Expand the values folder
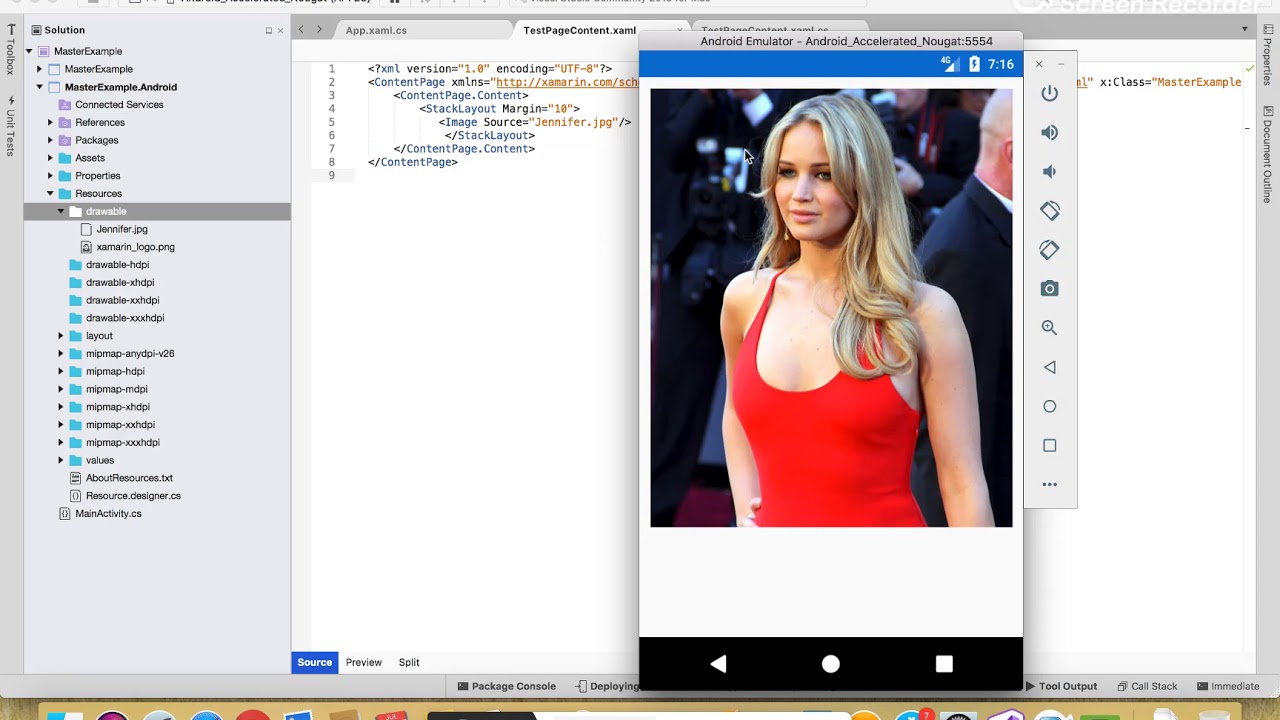 coord(61,460)
